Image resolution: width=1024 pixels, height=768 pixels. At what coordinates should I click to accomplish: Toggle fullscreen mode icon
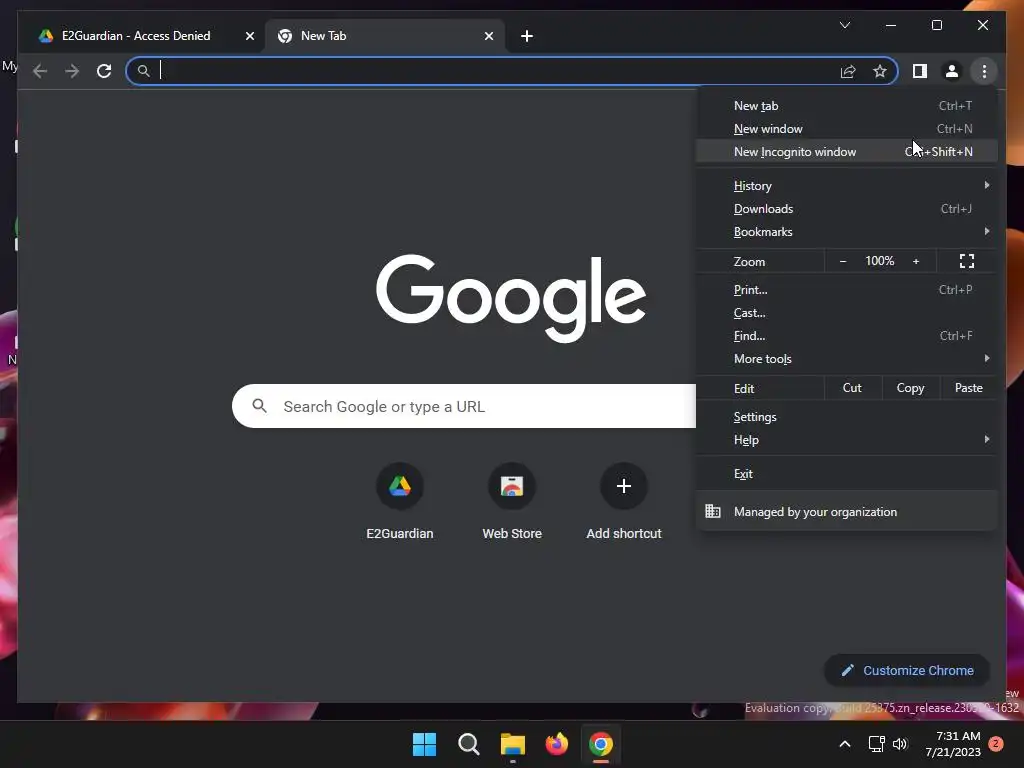967,261
